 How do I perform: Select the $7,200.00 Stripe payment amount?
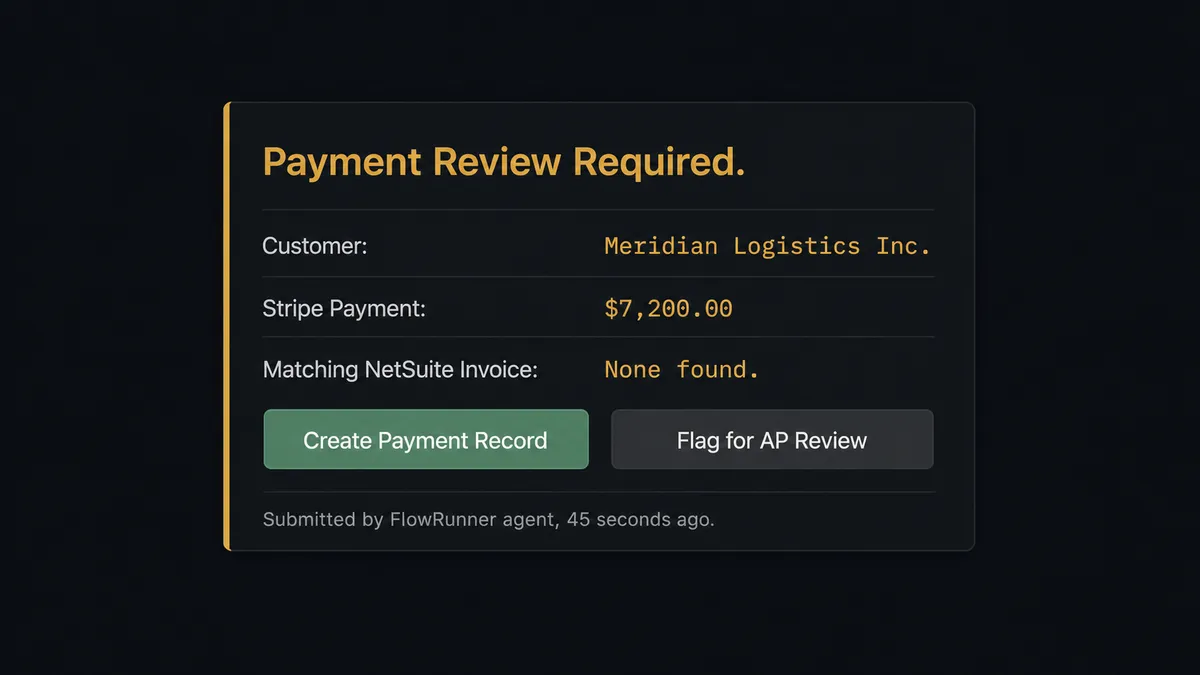pyautogui.click(x=668, y=308)
